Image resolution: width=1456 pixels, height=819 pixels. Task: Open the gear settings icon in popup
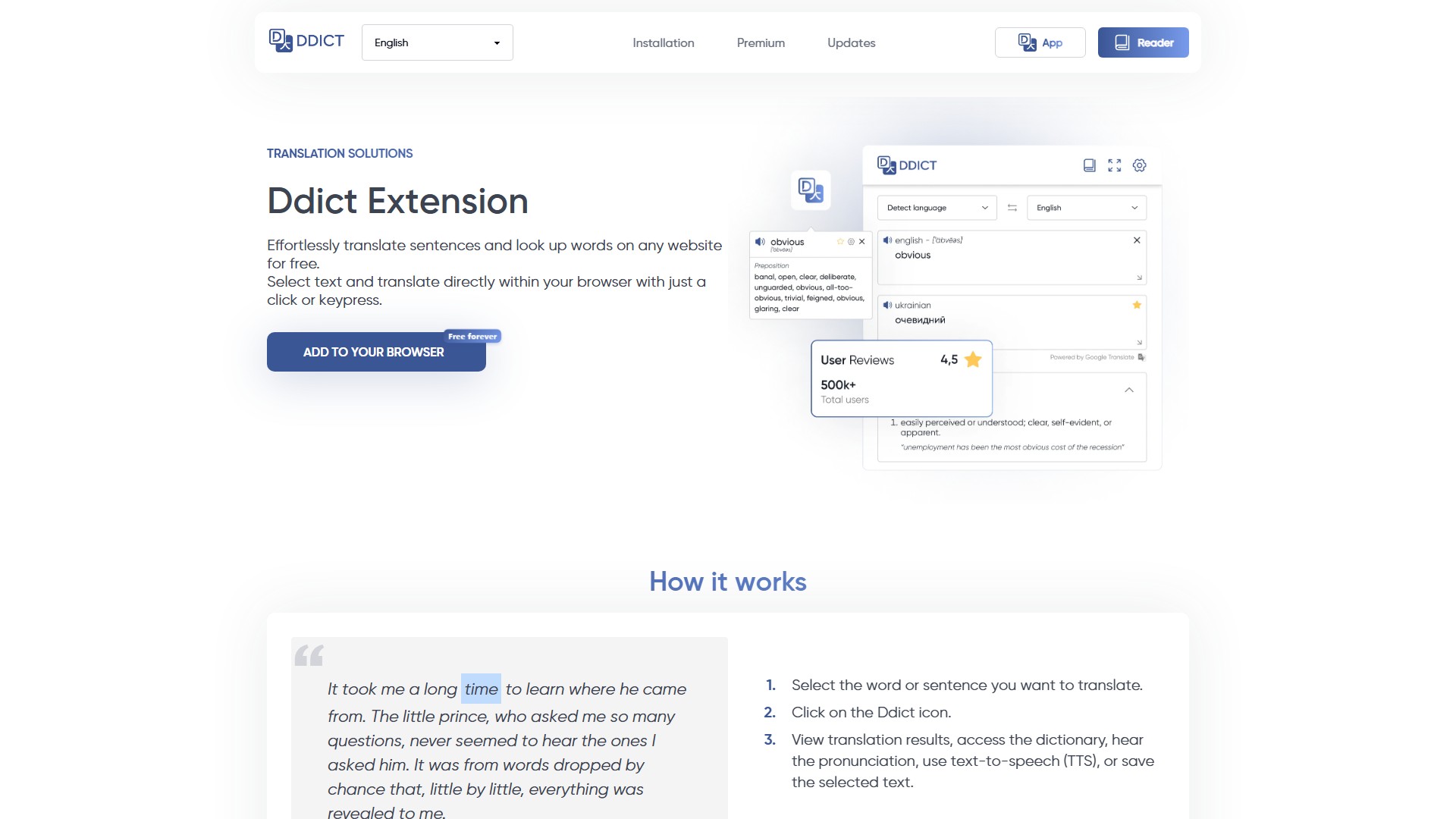coord(1139,165)
